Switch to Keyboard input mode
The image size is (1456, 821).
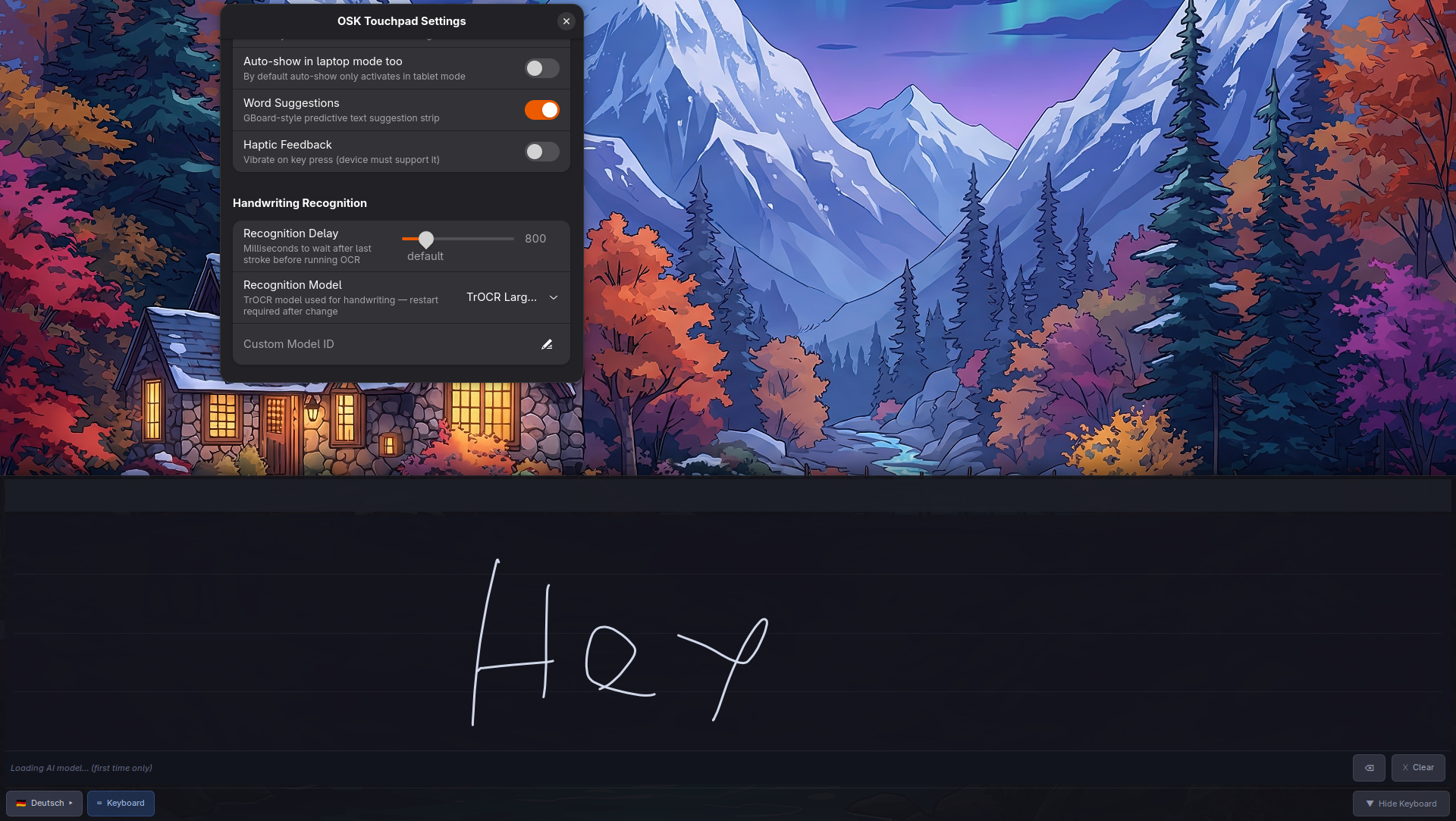point(121,804)
